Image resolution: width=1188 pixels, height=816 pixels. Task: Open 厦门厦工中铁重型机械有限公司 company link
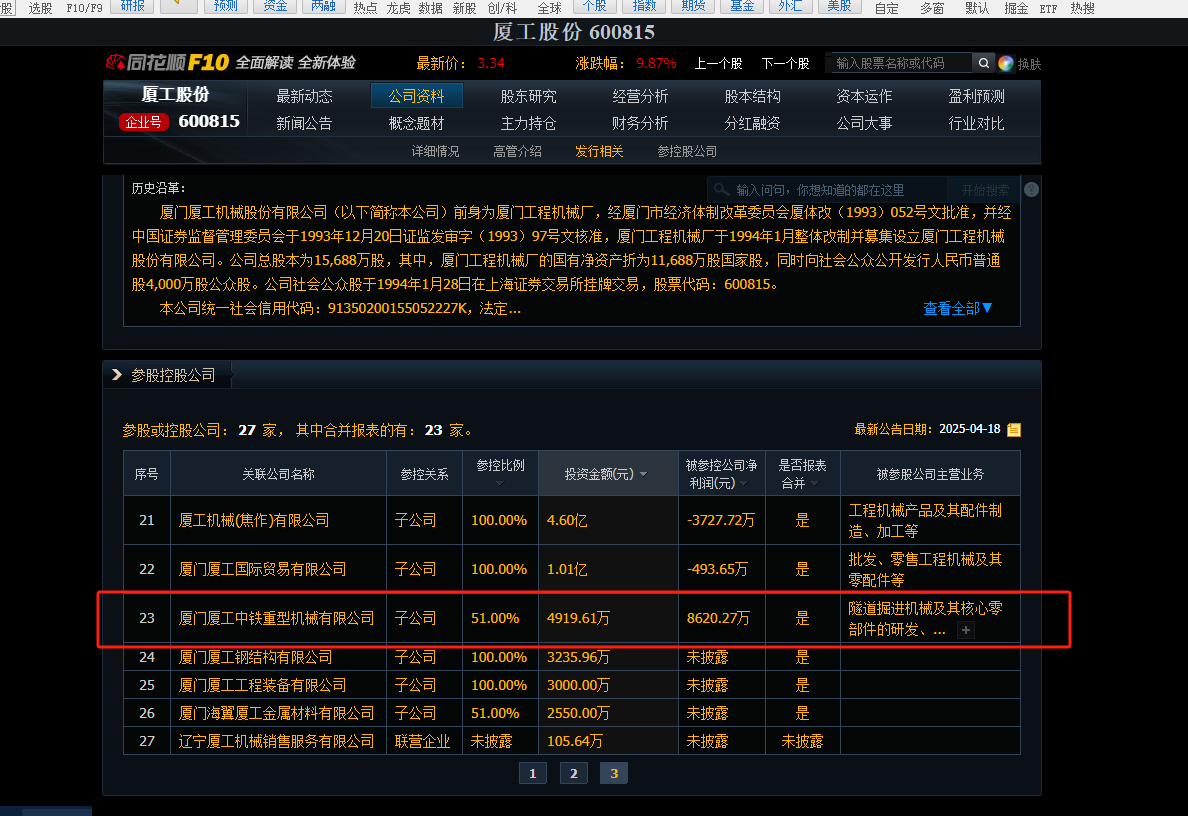click(276, 619)
